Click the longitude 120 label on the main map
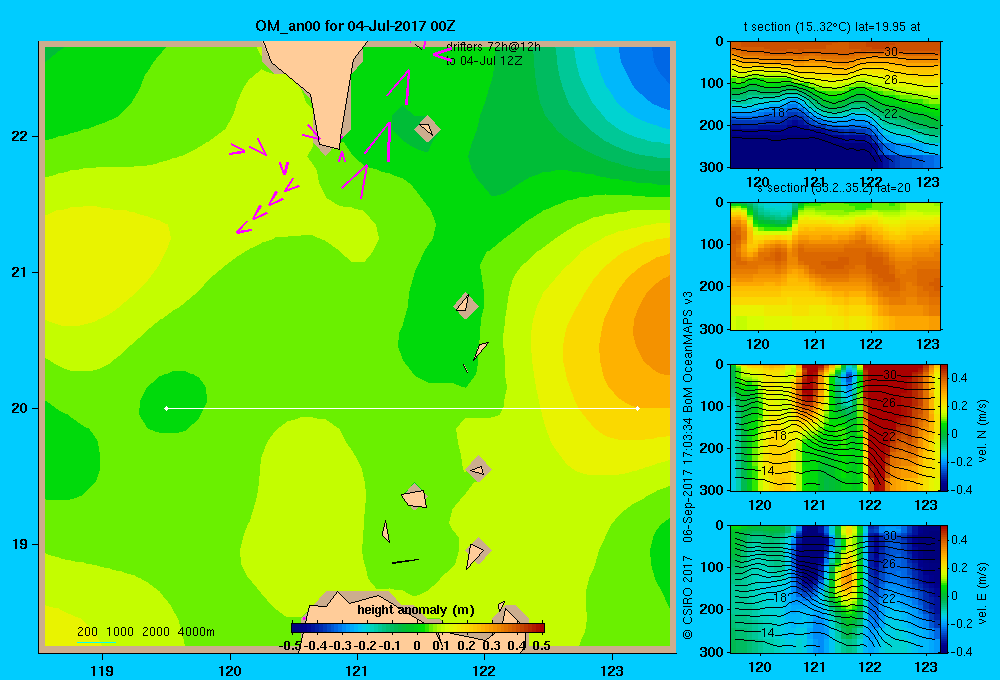1000x680 pixels. click(230, 670)
